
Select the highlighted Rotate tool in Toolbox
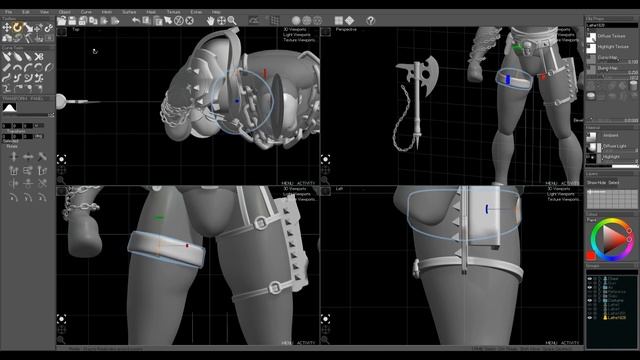(x=18, y=28)
